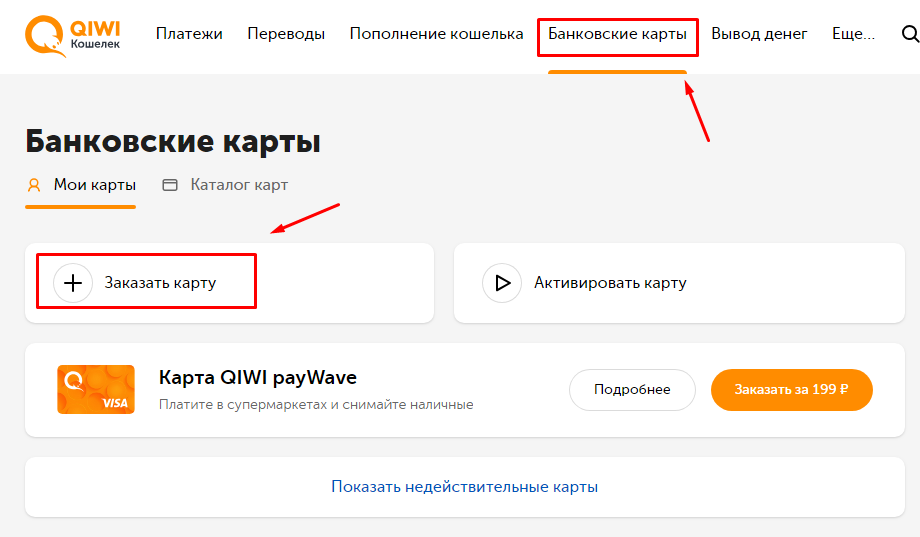
Task: Click the QIWI Кошелек logo
Action: coord(72,36)
